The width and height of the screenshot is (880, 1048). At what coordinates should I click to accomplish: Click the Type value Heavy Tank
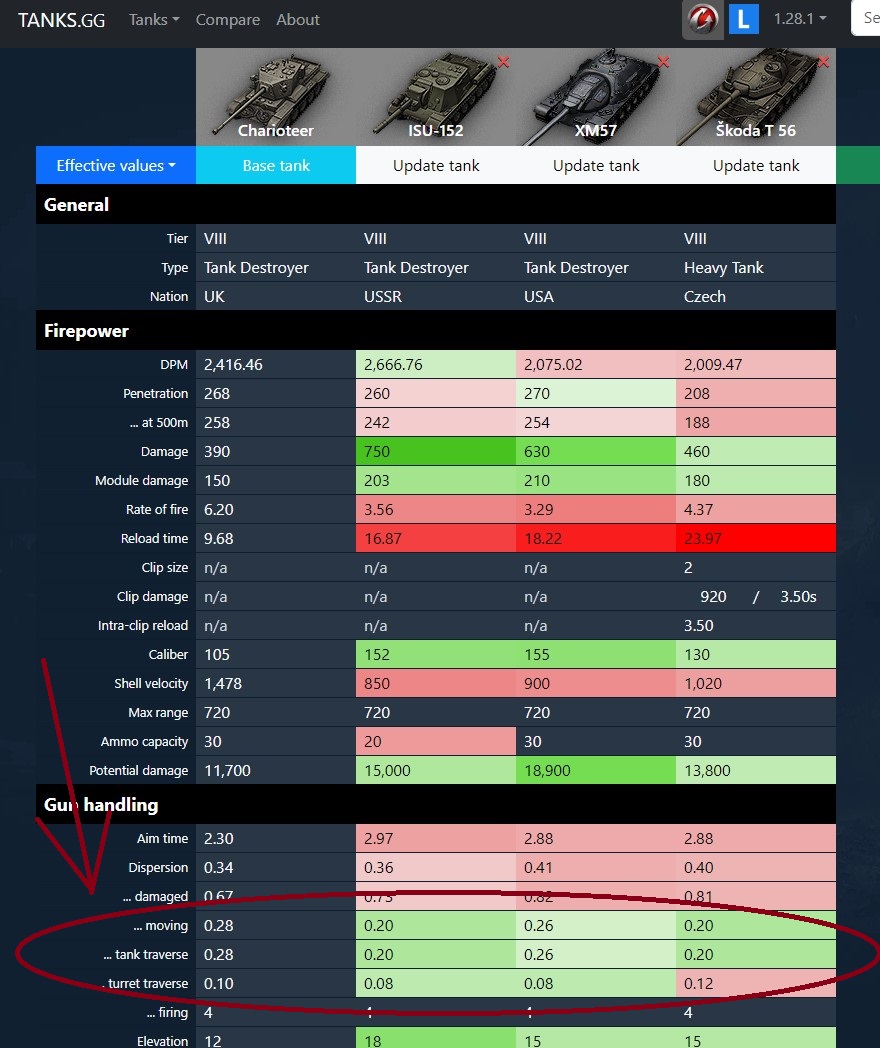(724, 267)
